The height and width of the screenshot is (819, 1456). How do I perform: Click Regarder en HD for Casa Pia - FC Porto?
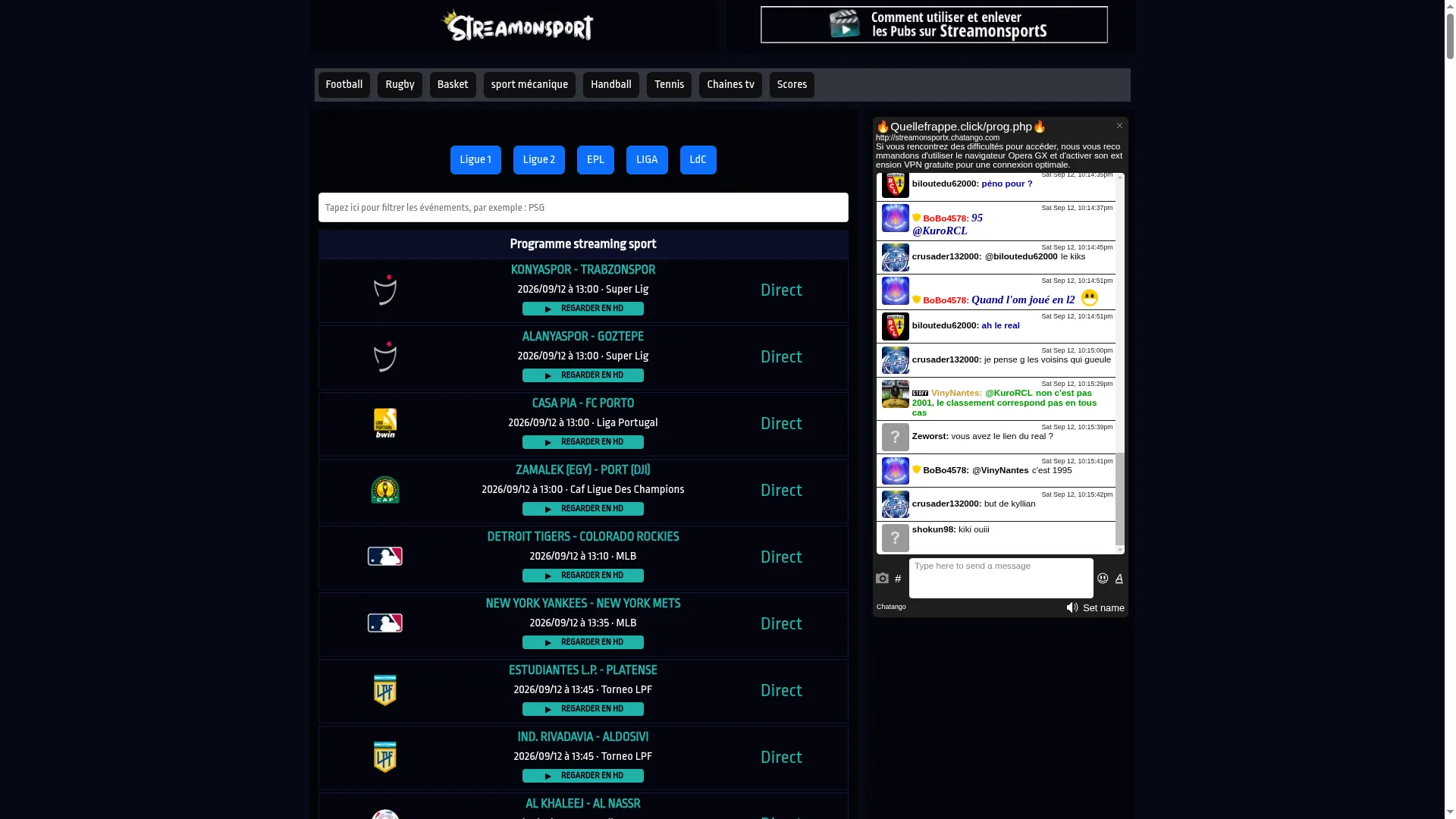583,442
